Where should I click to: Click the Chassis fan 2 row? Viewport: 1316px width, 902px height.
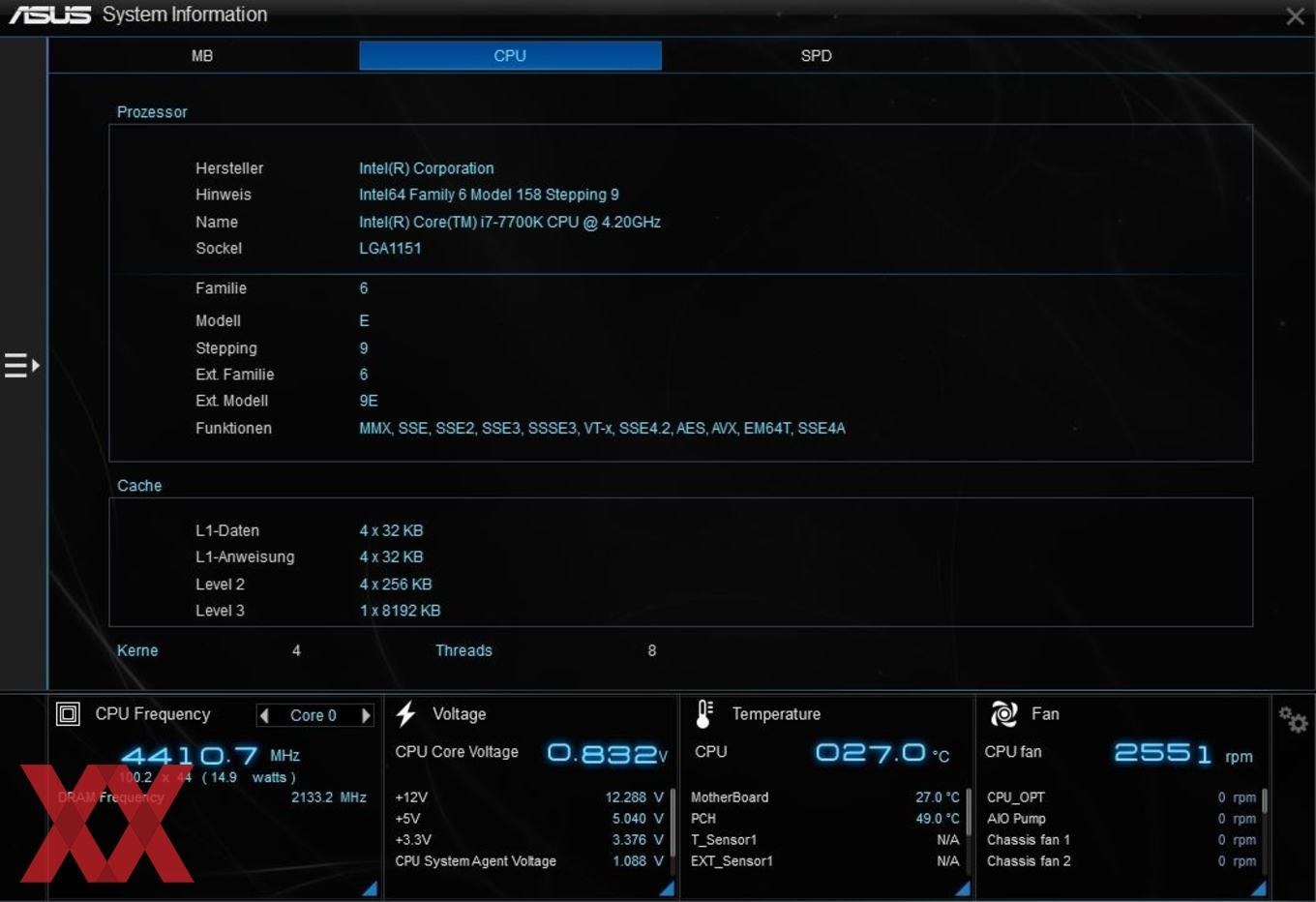click(1122, 861)
